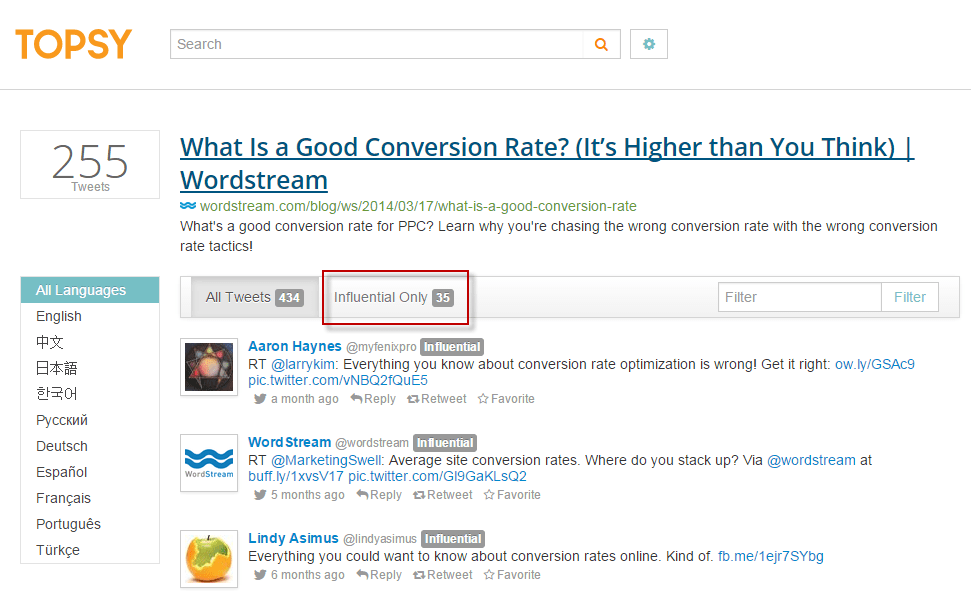Click Influential badge on Lindy Asimus
This screenshot has height=596, width=971.
pyautogui.click(x=453, y=539)
